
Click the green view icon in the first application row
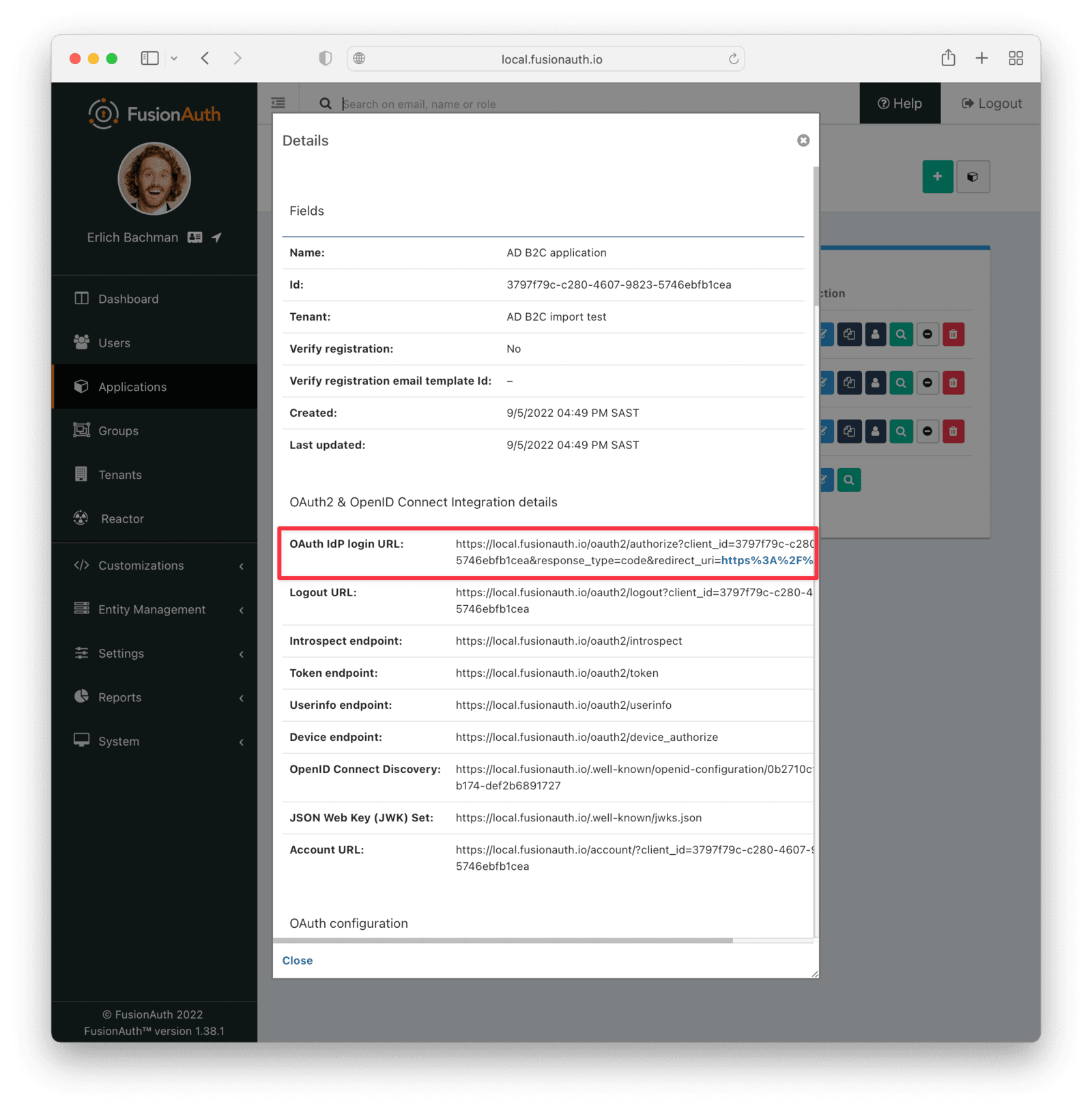[x=901, y=334]
